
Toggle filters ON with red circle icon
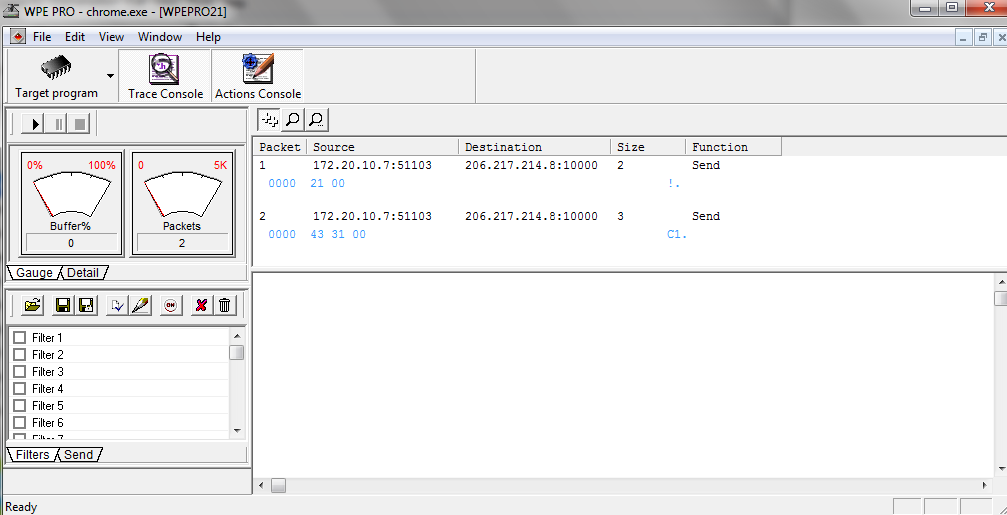[170, 305]
